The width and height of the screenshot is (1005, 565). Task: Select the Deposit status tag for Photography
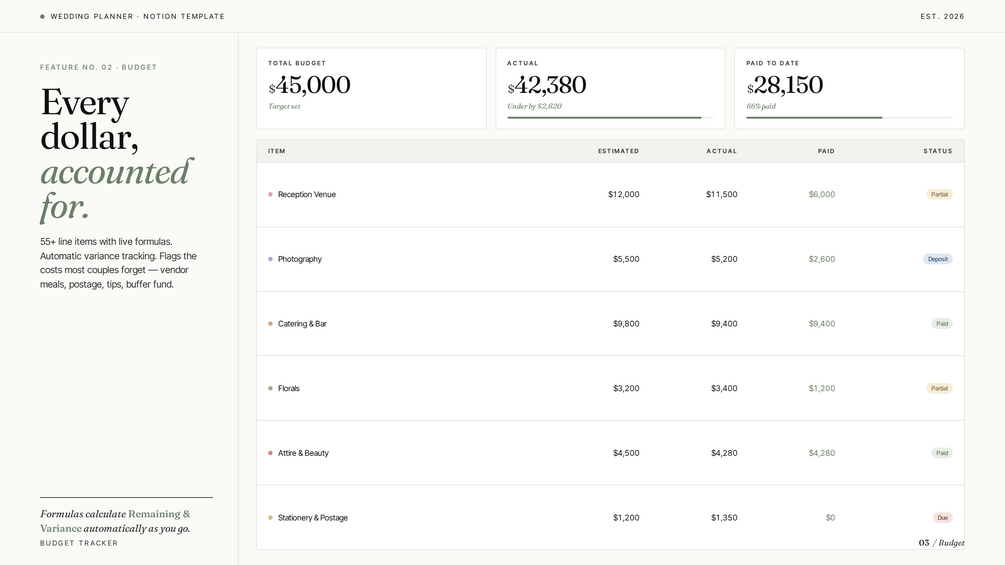[x=938, y=259]
